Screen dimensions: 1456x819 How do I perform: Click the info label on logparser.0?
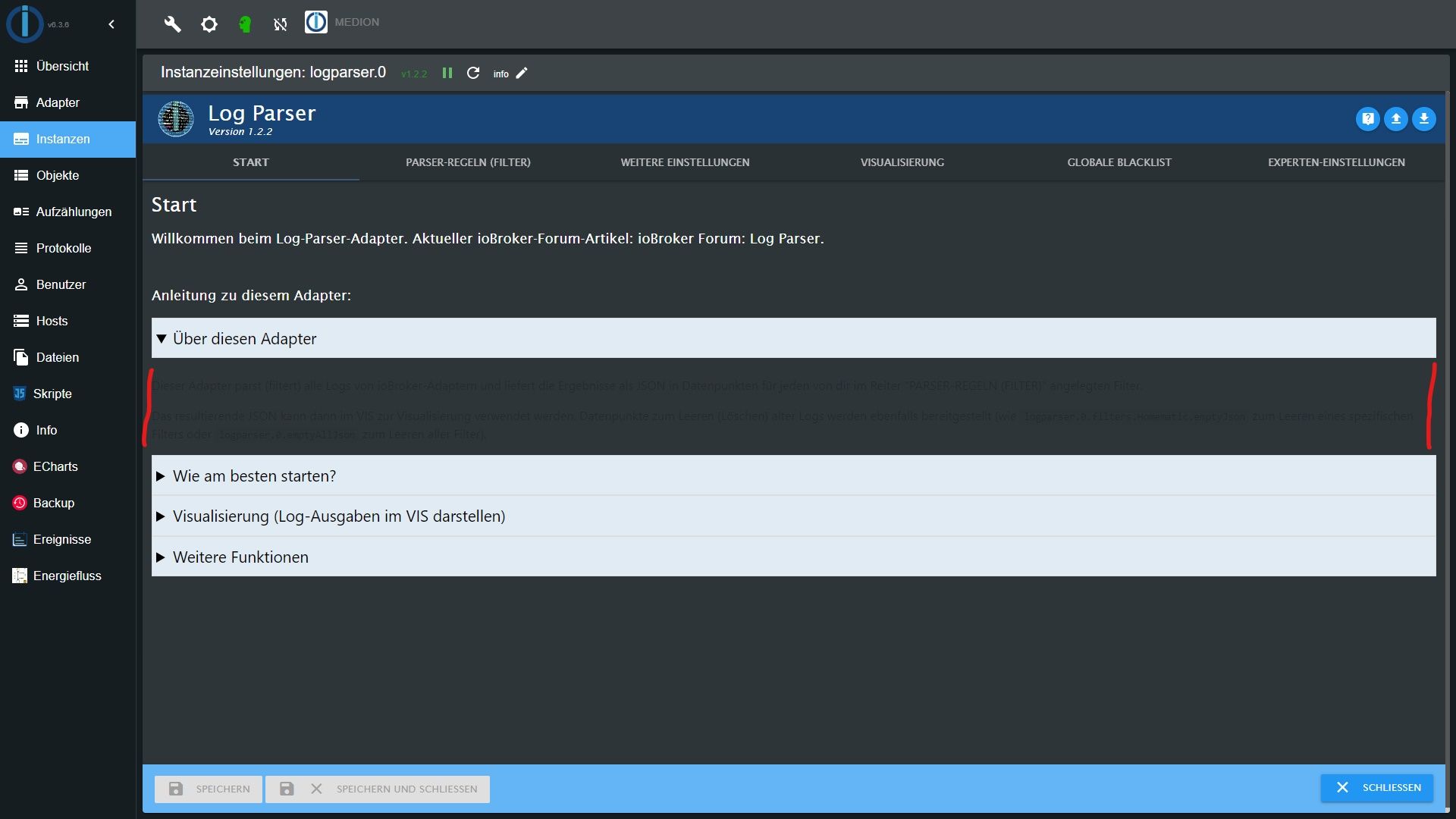499,72
